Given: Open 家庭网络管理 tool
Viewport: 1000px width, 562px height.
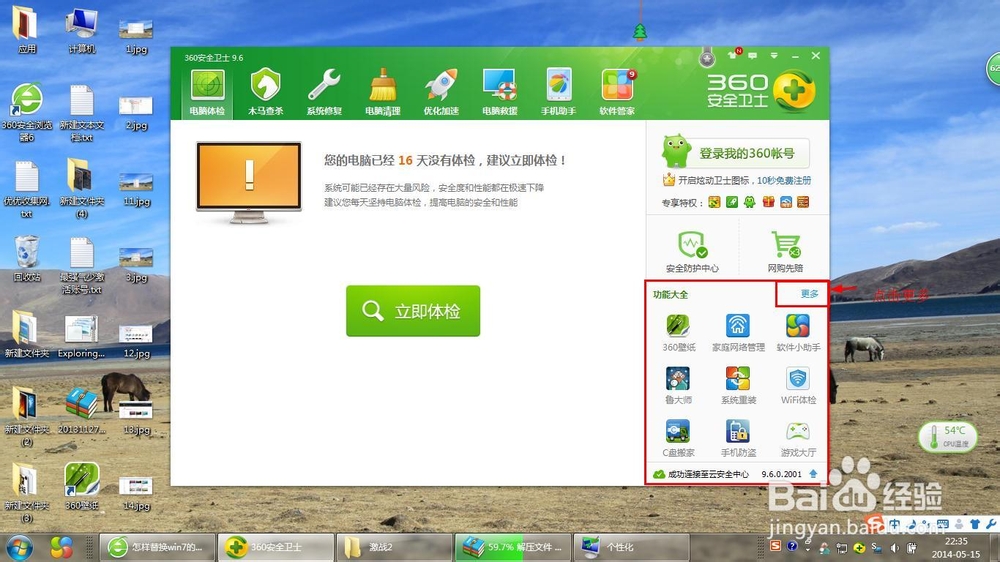Looking at the screenshot, I should [x=738, y=332].
